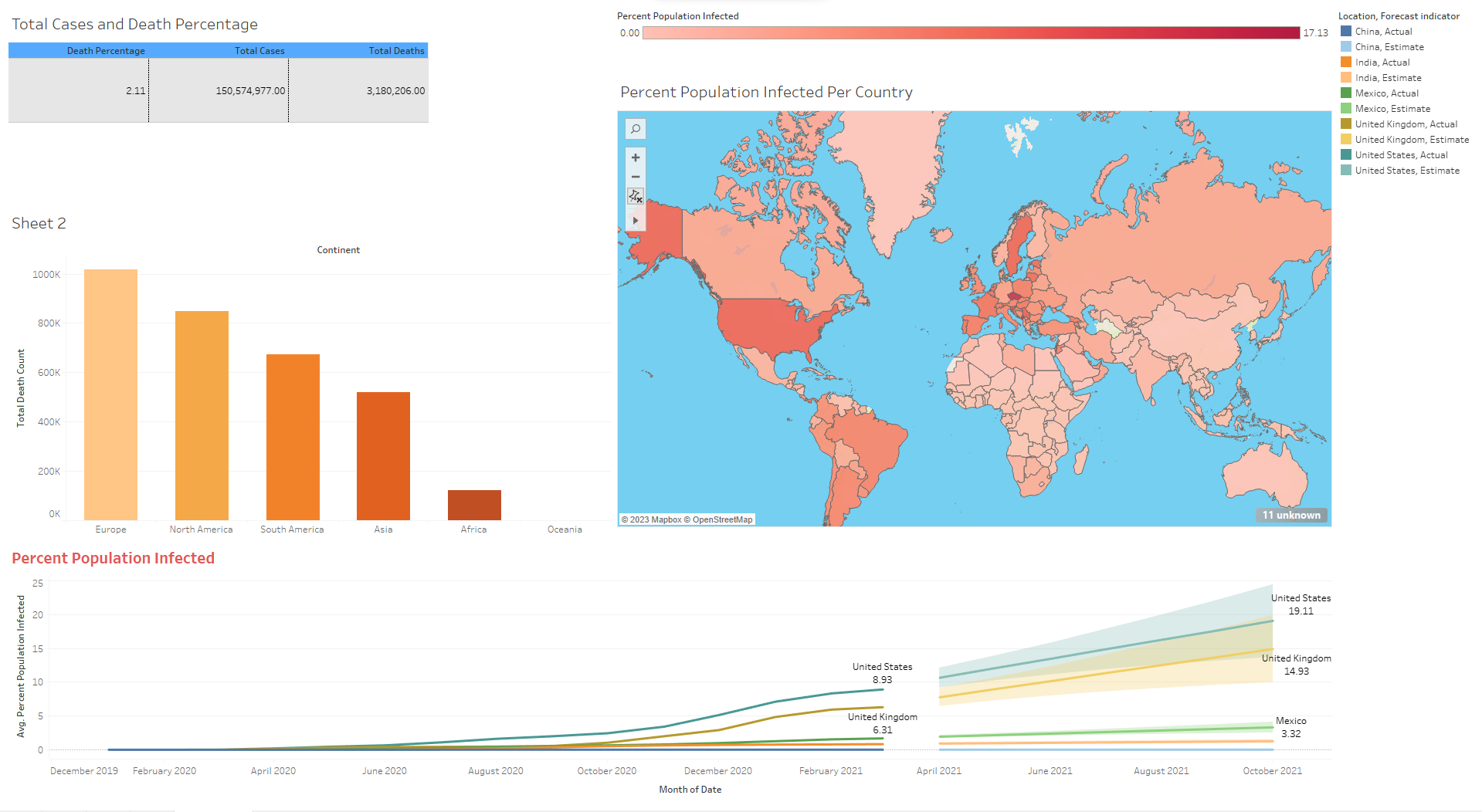Select the China, Estimate legend swatch
Viewport: 1482px width, 812px height.
[1346, 47]
